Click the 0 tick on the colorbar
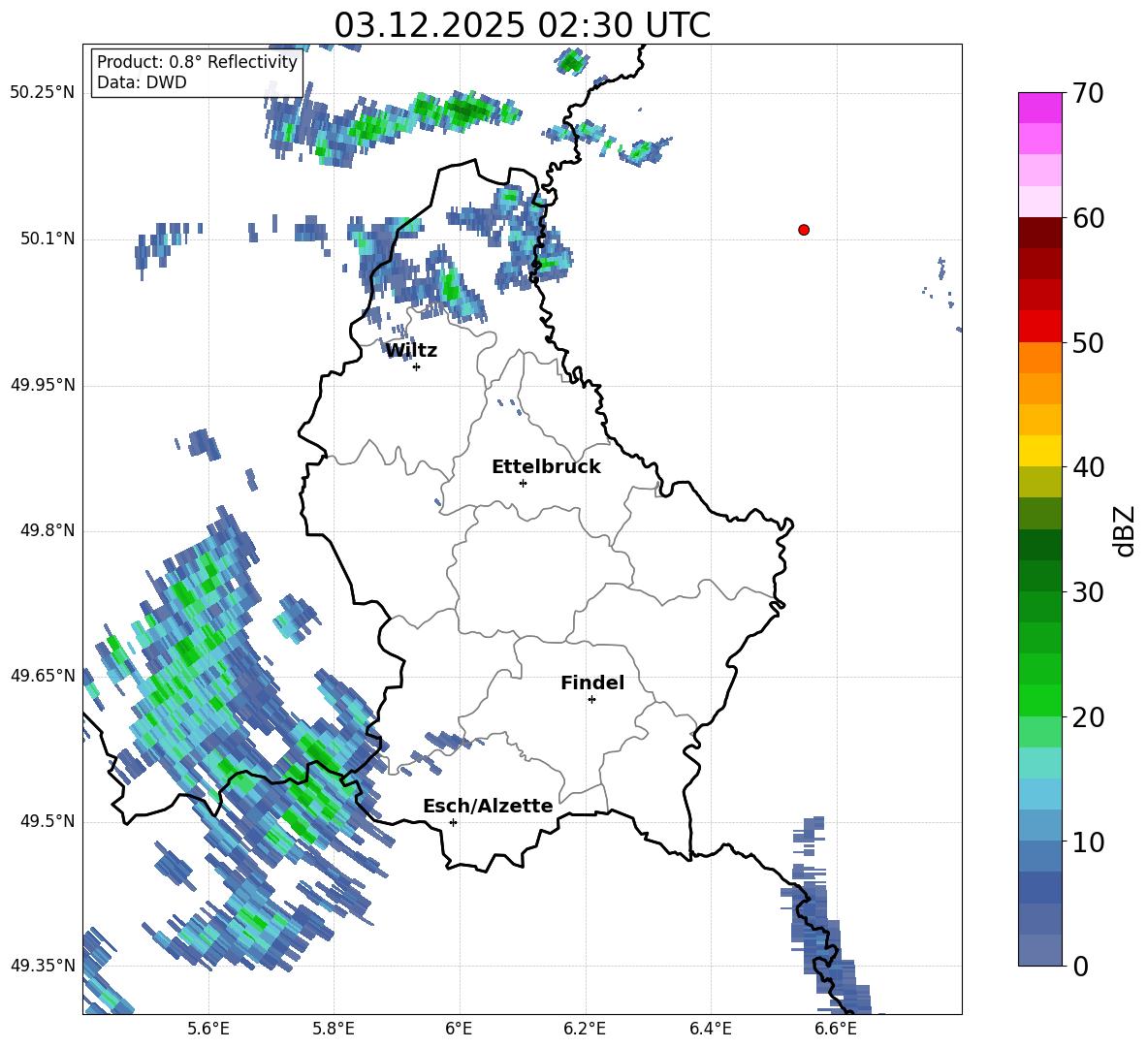 [1080, 966]
